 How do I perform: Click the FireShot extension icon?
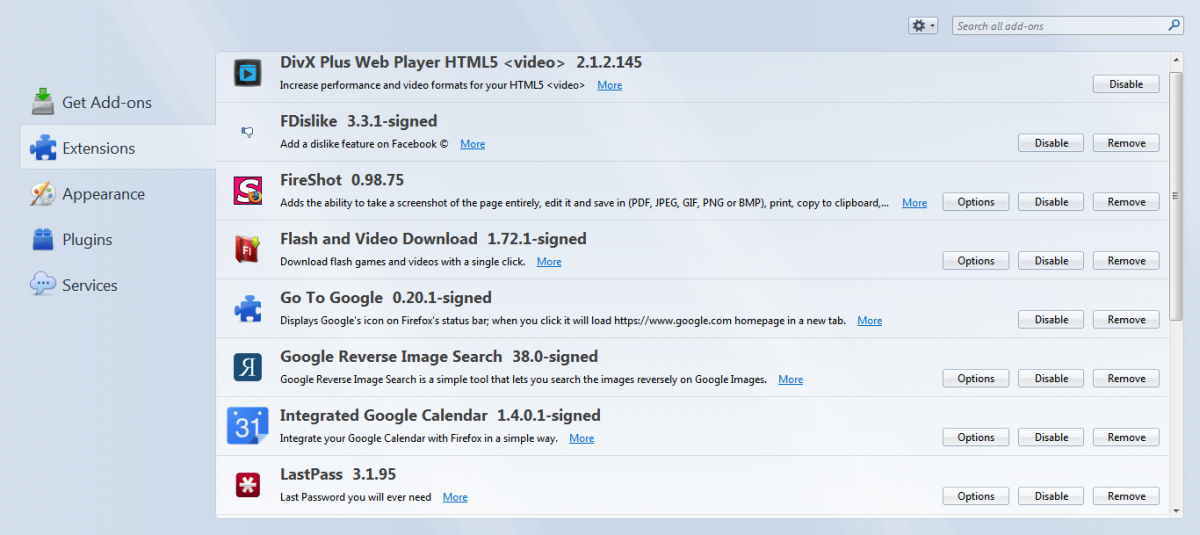click(x=247, y=190)
